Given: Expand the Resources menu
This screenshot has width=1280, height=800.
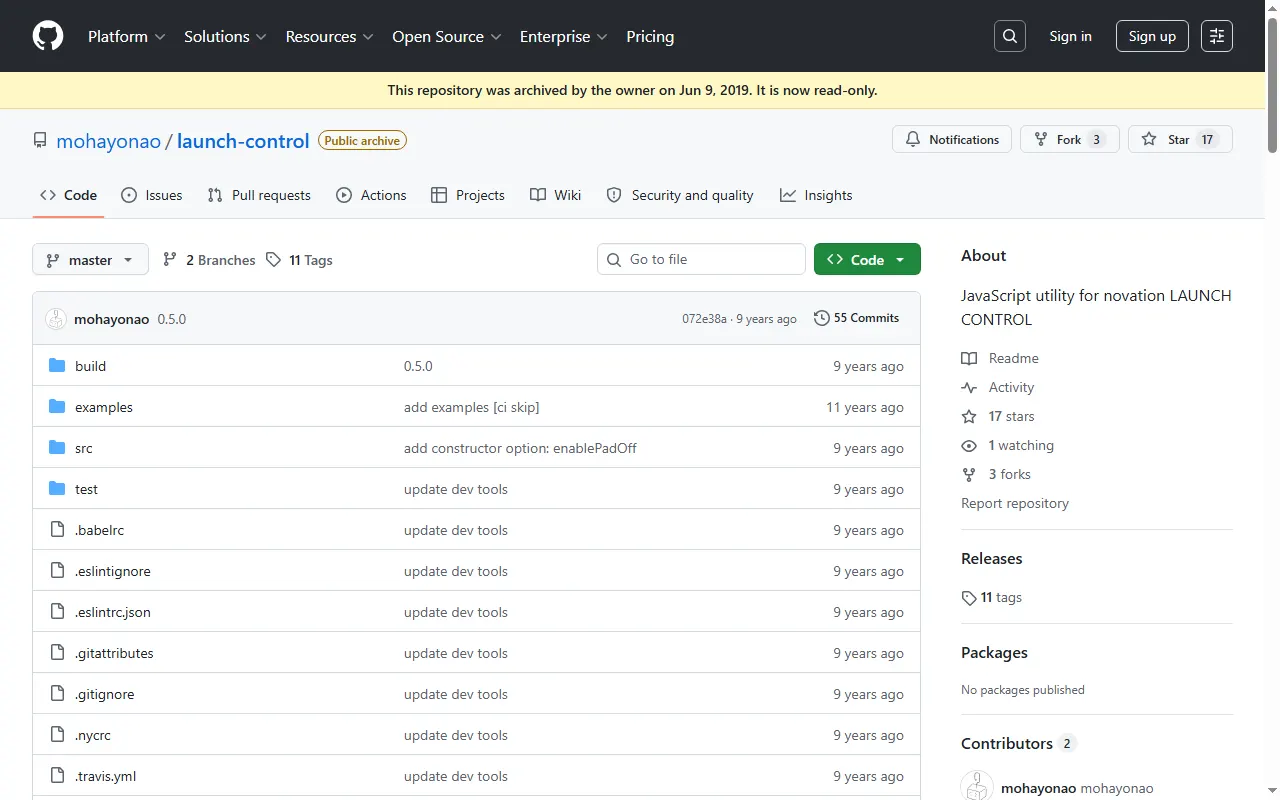Looking at the screenshot, I should (329, 36).
